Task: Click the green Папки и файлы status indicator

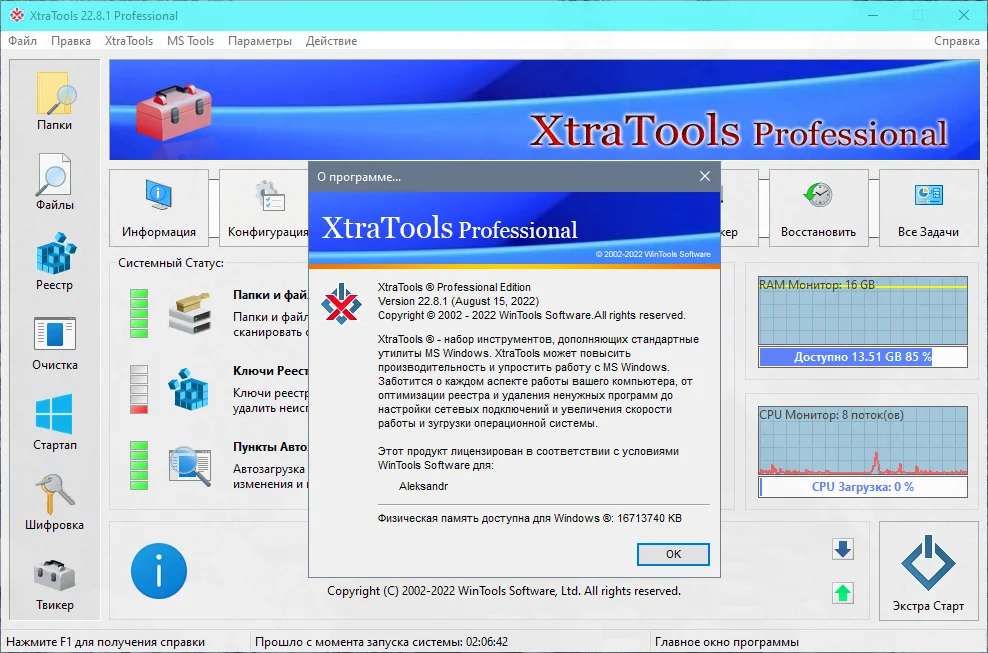Action: coord(139,313)
